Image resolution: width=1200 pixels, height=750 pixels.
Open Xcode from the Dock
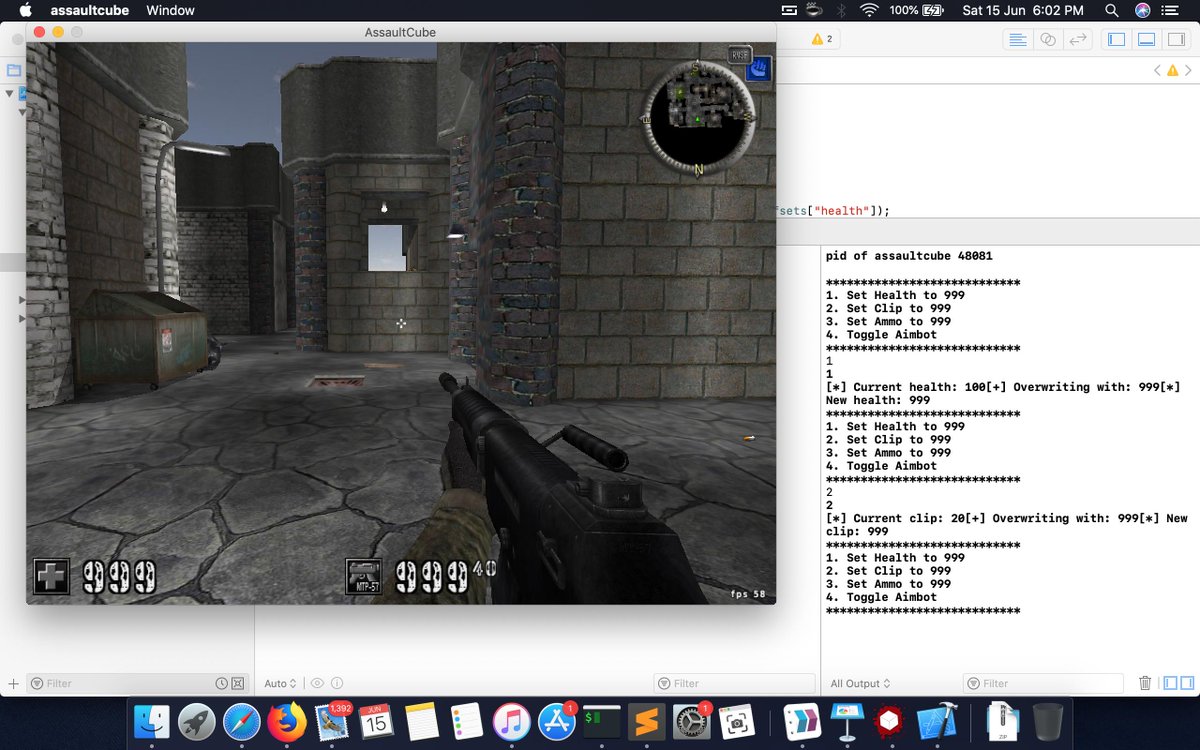pyautogui.click(x=937, y=721)
